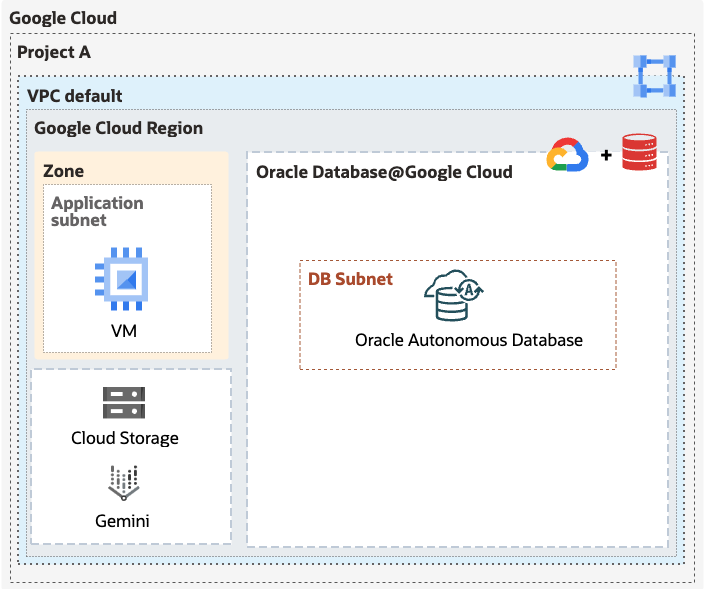Click the 'Google Cloud Region' label
This screenshot has height=589, width=704.
(119, 128)
